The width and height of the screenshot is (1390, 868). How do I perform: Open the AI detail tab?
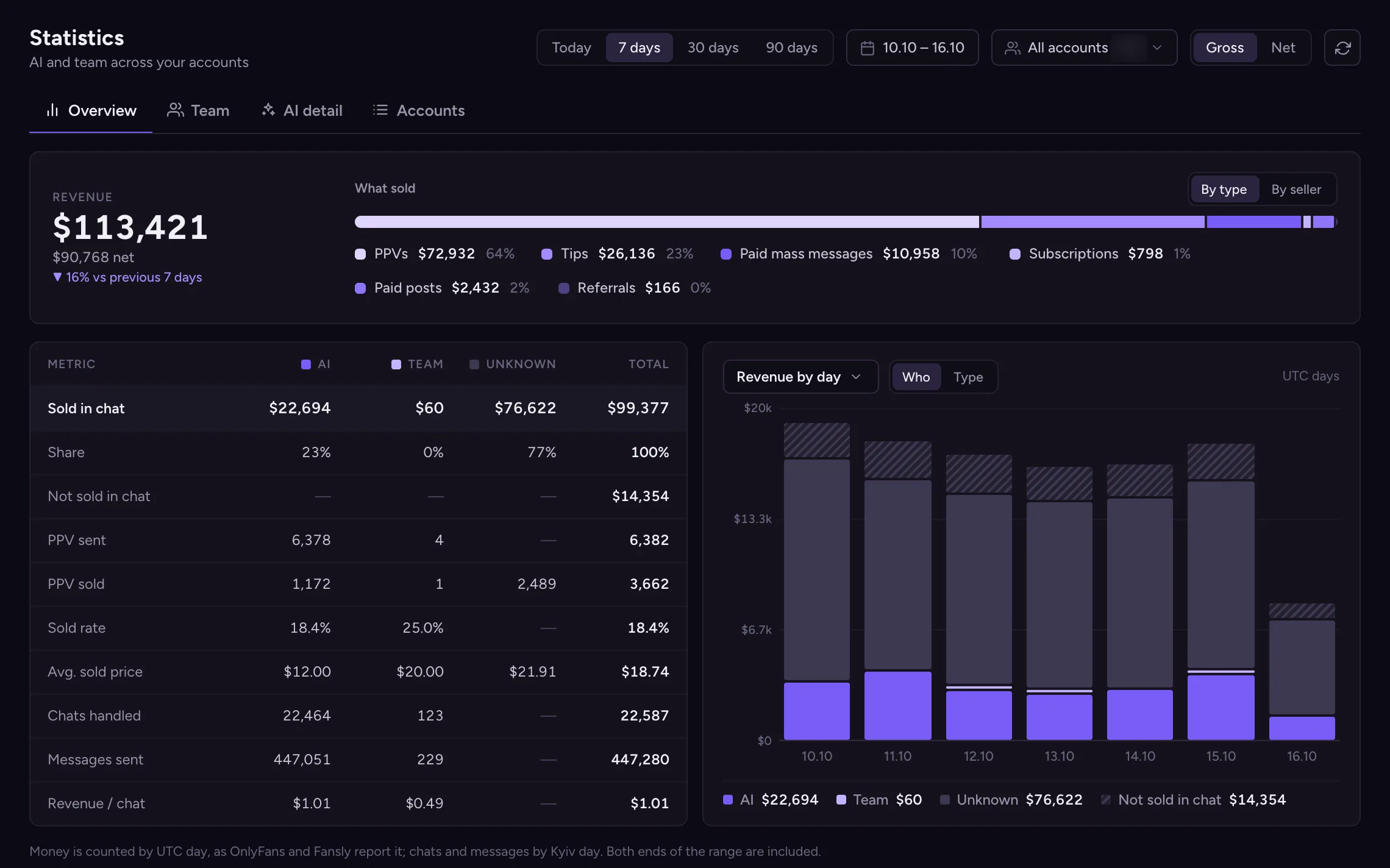click(x=302, y=110)
